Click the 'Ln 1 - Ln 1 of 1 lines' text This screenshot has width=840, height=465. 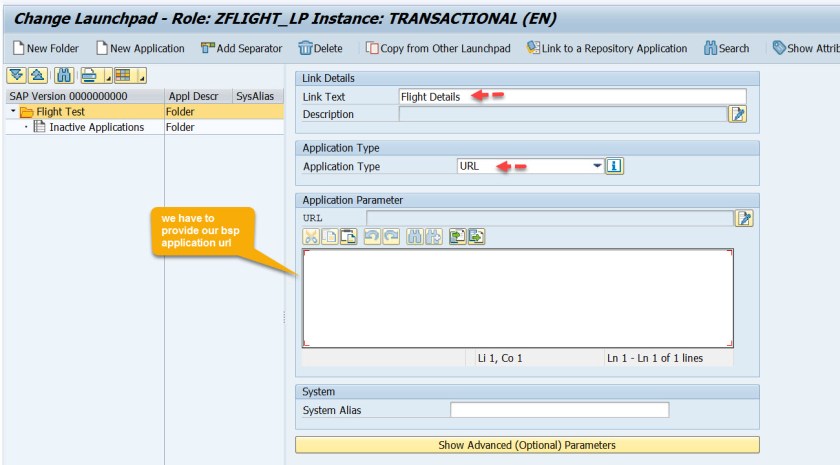point(655,358)
